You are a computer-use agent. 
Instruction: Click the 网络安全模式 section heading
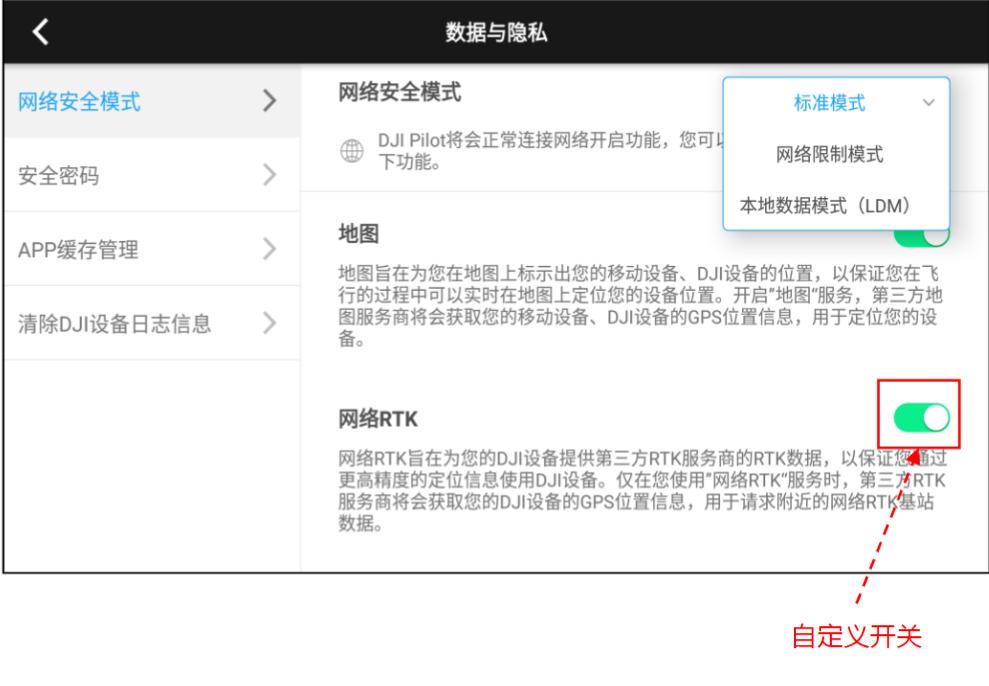[x=400, y=92]
